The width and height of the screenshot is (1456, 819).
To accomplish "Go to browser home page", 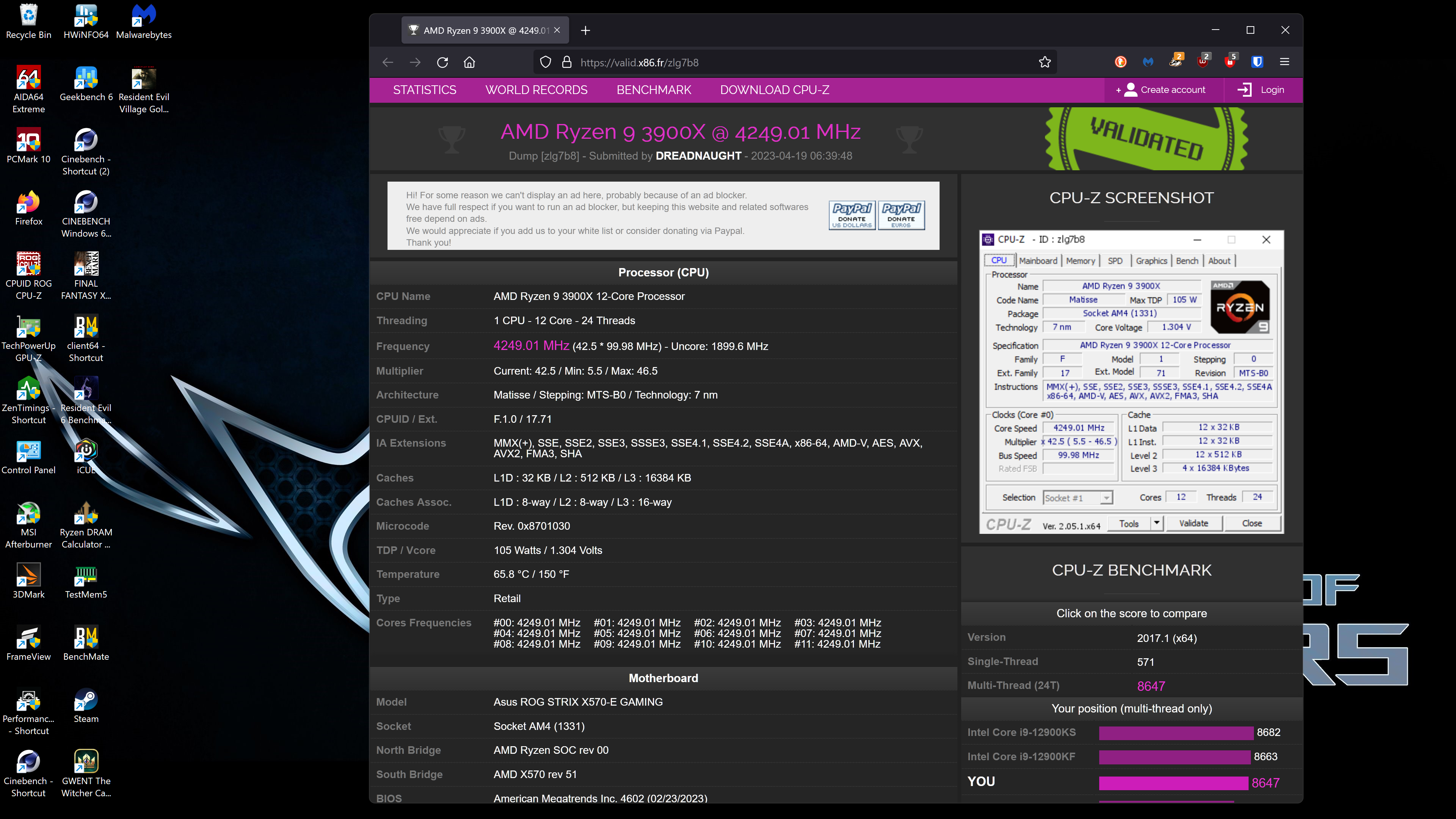I will coord(469,62).
